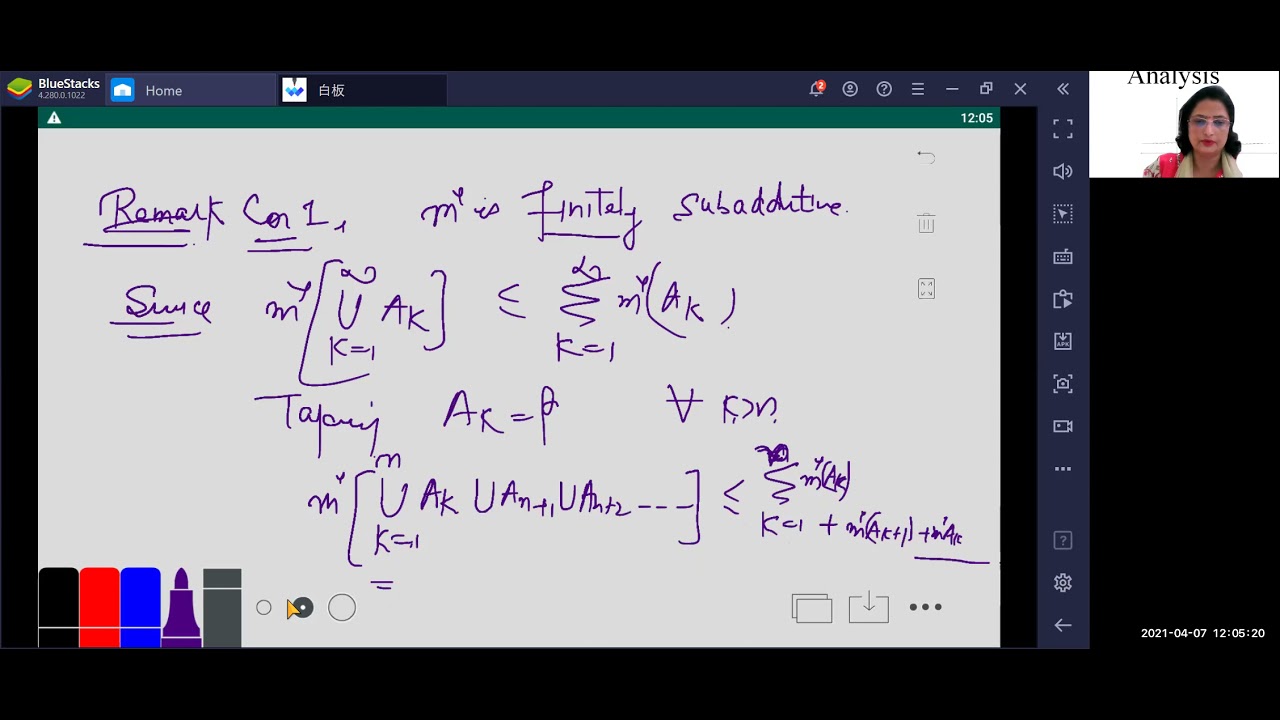Open the multi-instance sync icon in sidebar

click(x=1063, y=299)
